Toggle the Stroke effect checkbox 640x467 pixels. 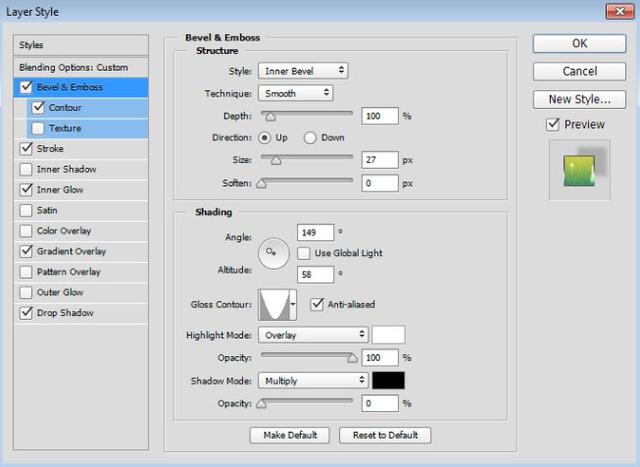pyautogui.click(x=25, y=149)
